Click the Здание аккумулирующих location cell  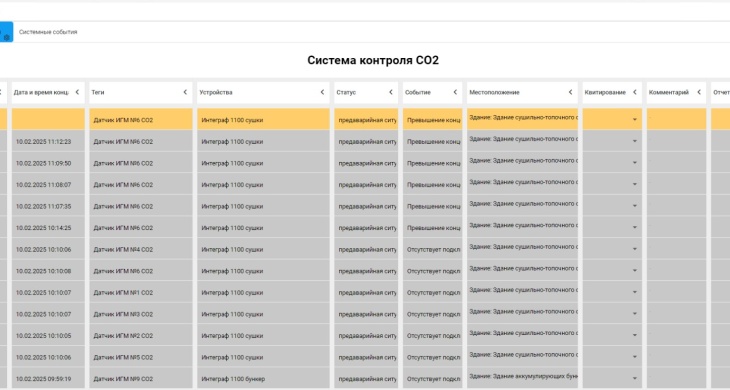pos(522,379)
